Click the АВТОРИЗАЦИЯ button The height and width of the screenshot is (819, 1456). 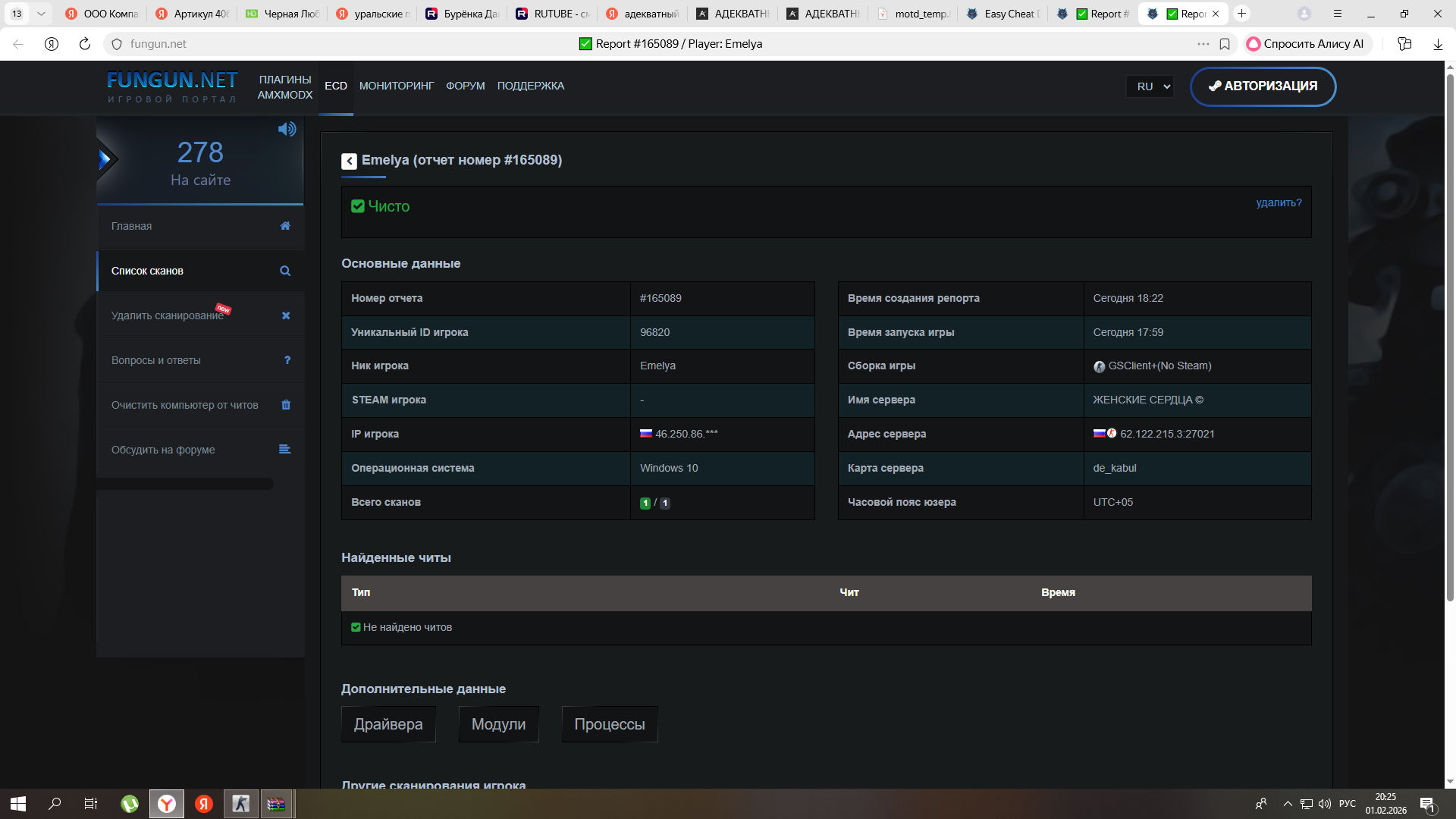point(1263,86)
